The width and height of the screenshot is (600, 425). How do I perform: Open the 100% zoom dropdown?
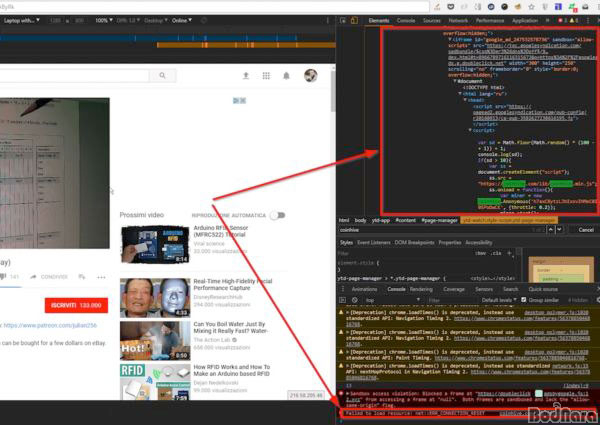point(104,21)
